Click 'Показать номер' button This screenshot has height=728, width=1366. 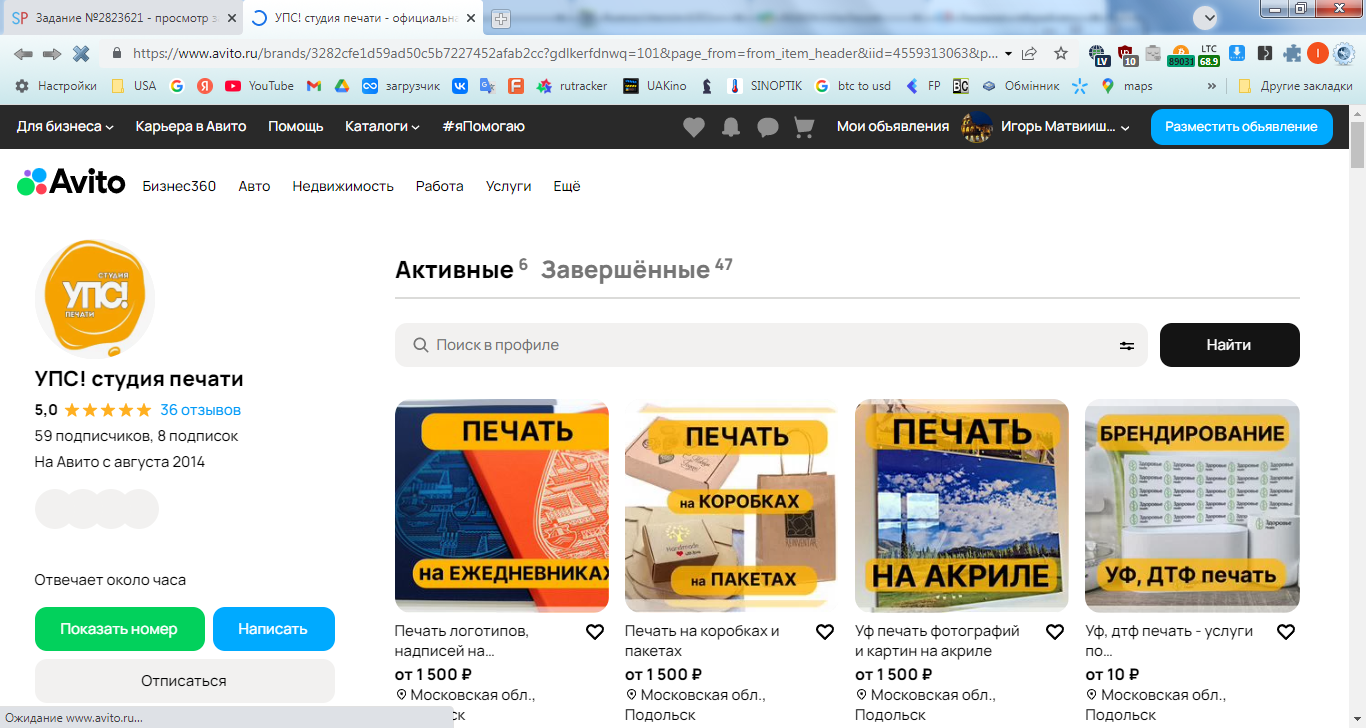(119, 629)
